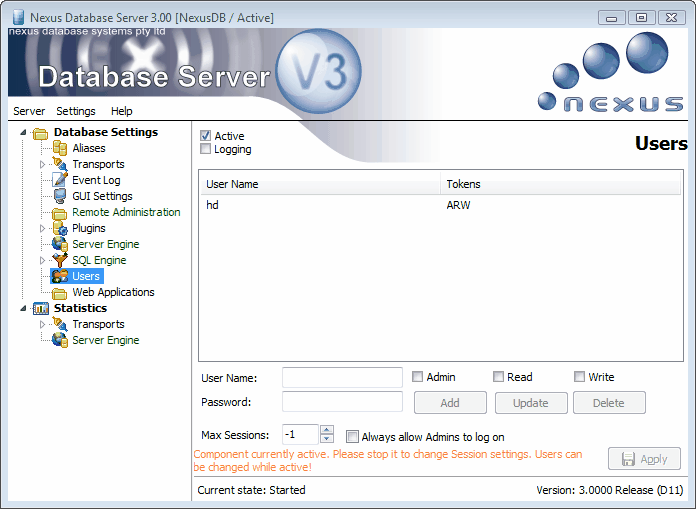Minimize the Nexus Database Server window

pos(612,18)
